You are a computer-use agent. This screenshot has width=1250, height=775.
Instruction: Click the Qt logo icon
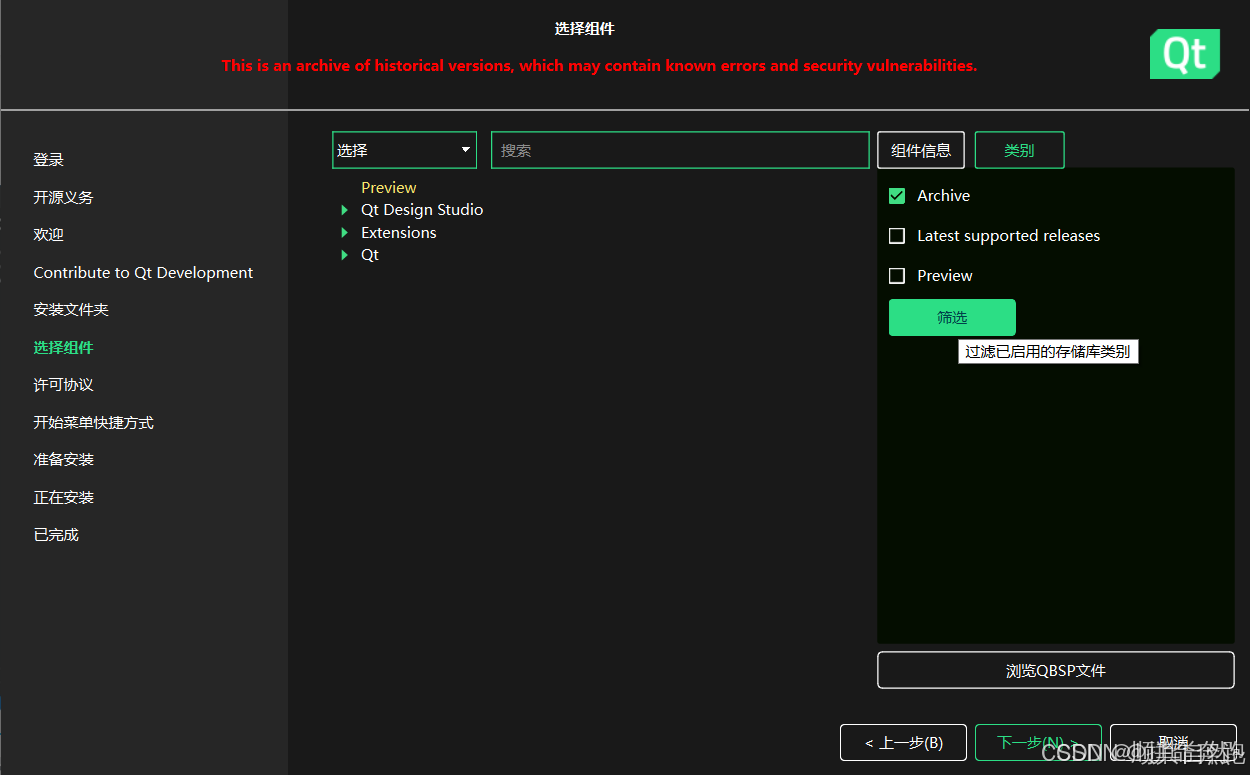coord(1184,54)
